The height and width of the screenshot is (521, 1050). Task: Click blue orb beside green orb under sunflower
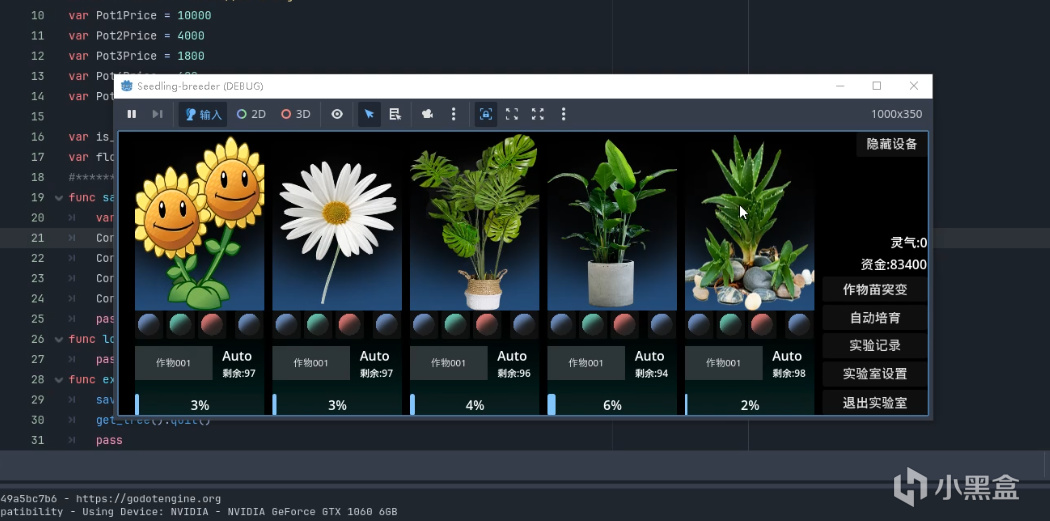[149, 325]
